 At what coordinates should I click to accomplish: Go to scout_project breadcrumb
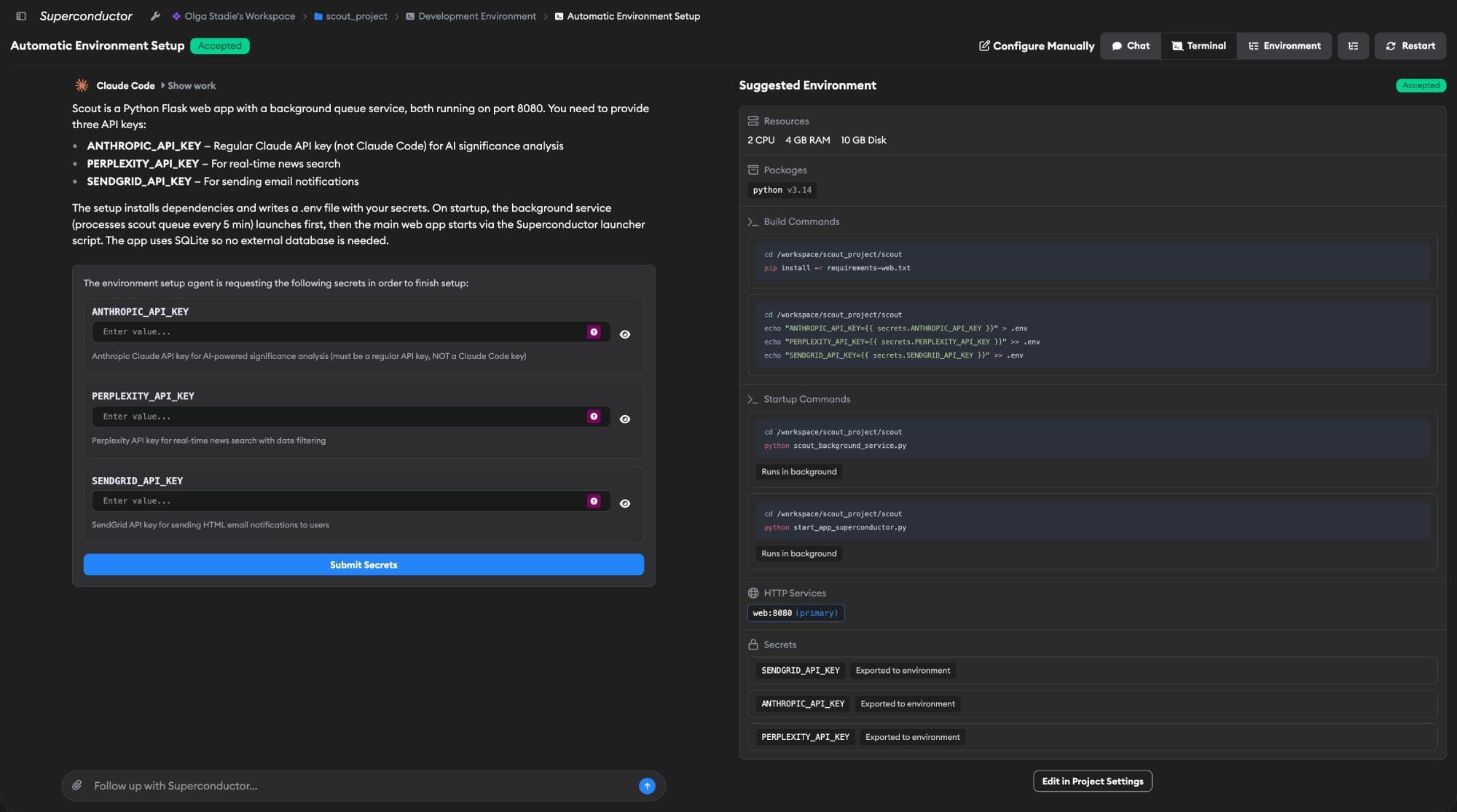[350, 16]
